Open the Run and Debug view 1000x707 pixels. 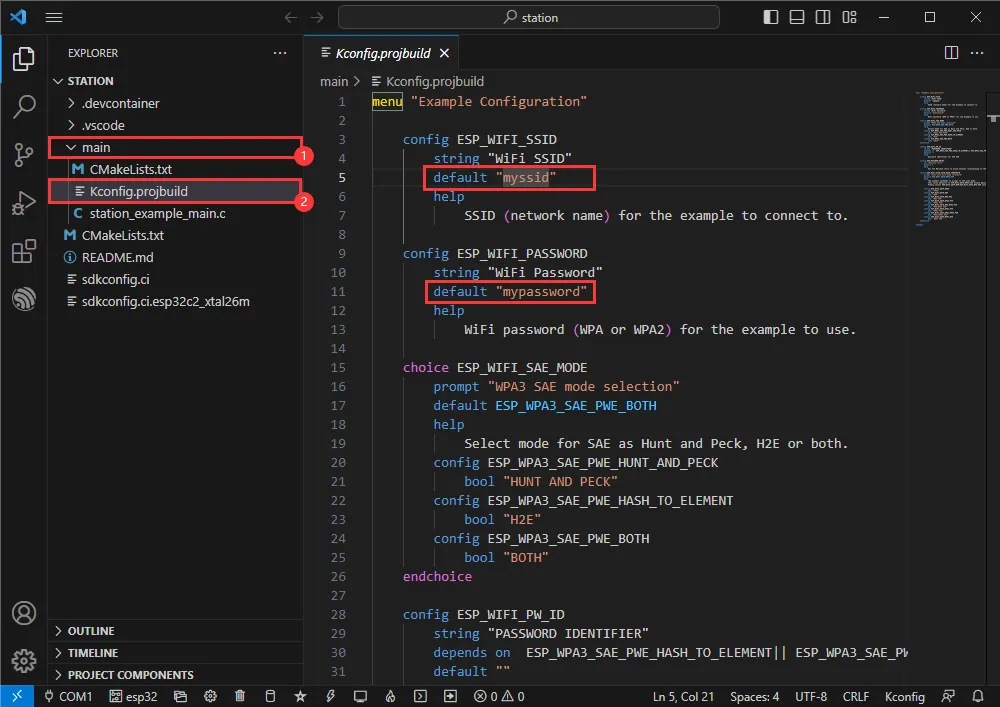(x=24, y=203)
